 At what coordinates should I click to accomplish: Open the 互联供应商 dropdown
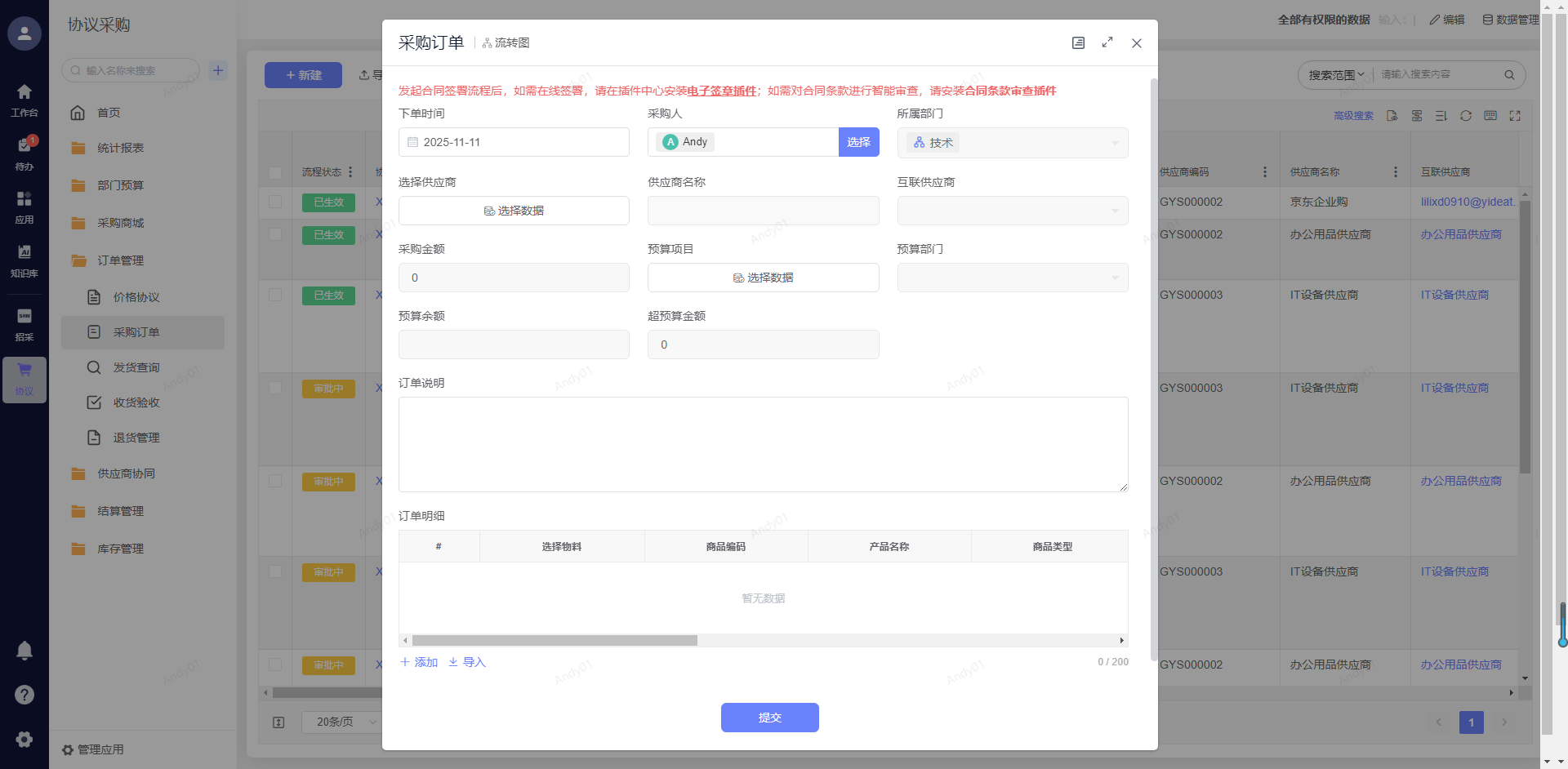1012,211
